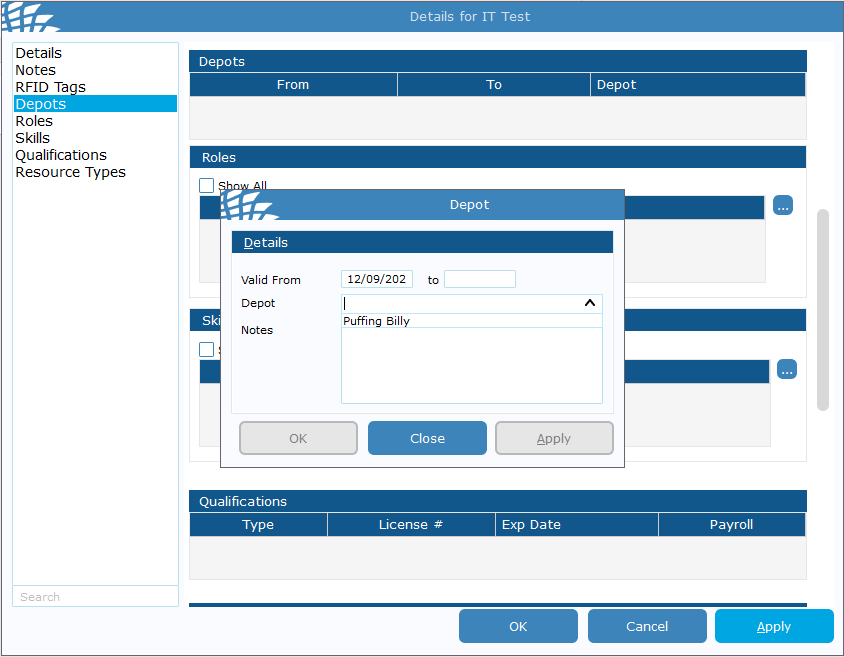This screenshot has width=844, height=657.
Task: Toggle the Skills section checkbox
Action: pyautogui.click(x=207, y=349)
